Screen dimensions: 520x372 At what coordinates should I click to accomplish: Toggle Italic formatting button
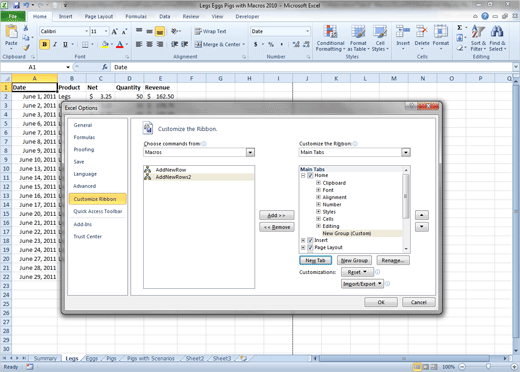tap(55, 44)
